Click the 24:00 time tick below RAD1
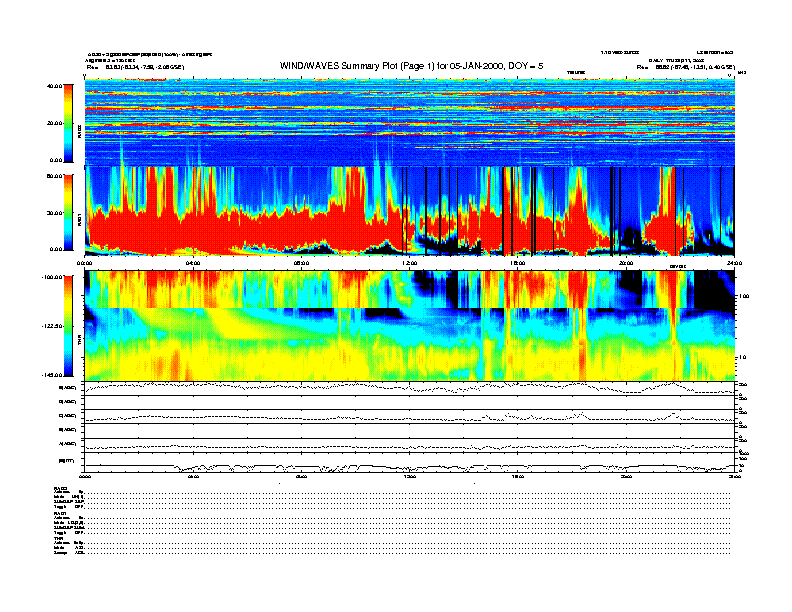 (733, 263)
